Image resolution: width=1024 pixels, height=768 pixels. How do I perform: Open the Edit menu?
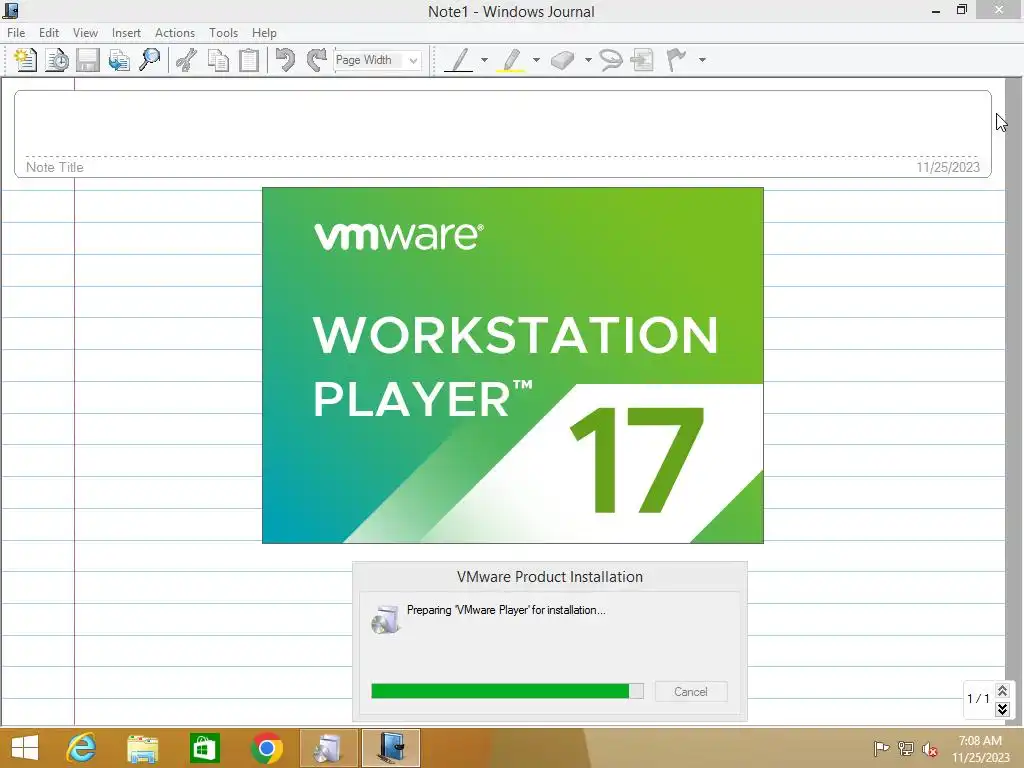coord(49,33)
